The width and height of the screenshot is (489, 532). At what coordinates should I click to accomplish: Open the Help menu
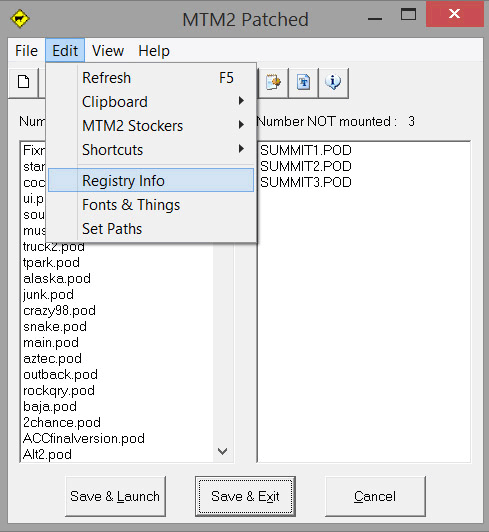point(154,51)
